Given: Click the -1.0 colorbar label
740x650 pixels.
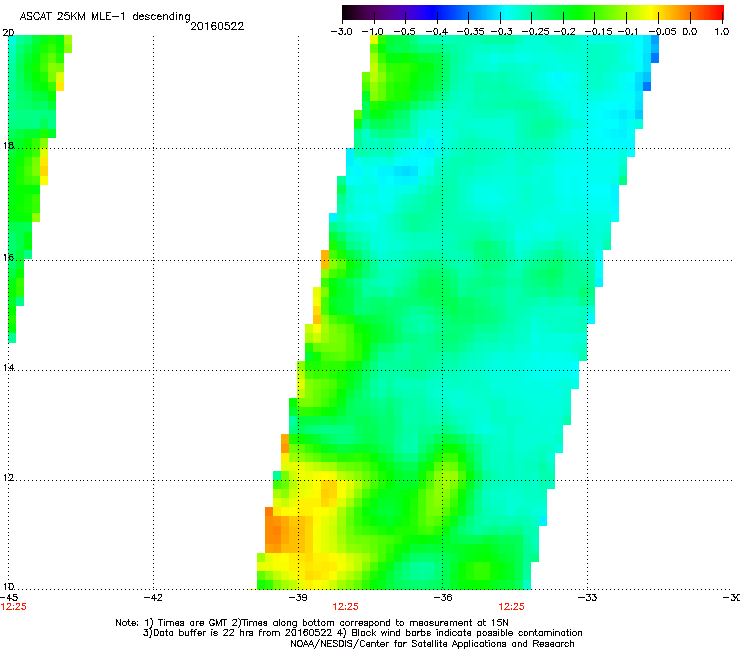Looking at the screenshot, I should coord(372,32).
